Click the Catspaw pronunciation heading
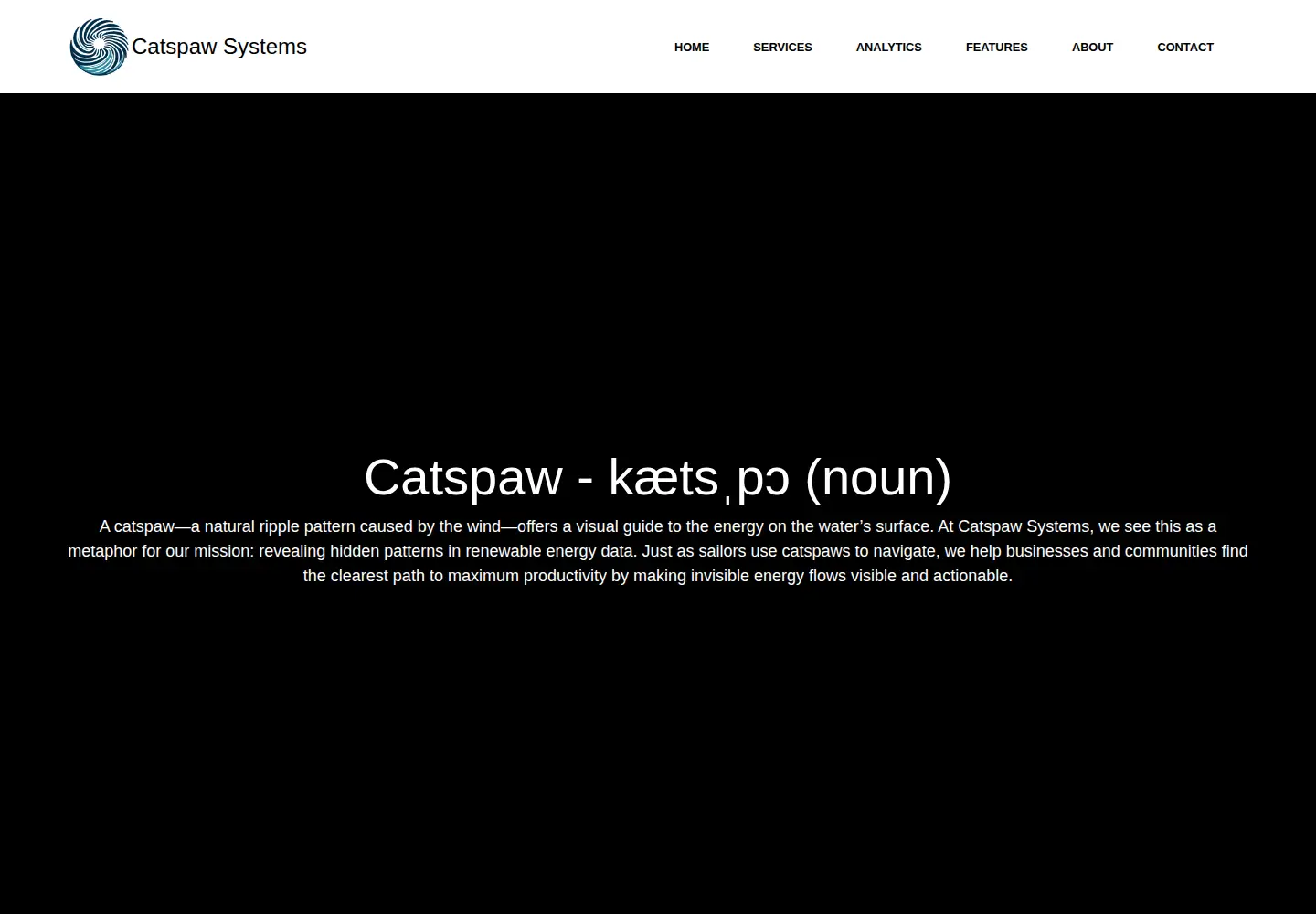Image resolution: width=1316 pixels, height=914 pixels. click(658, 477)
